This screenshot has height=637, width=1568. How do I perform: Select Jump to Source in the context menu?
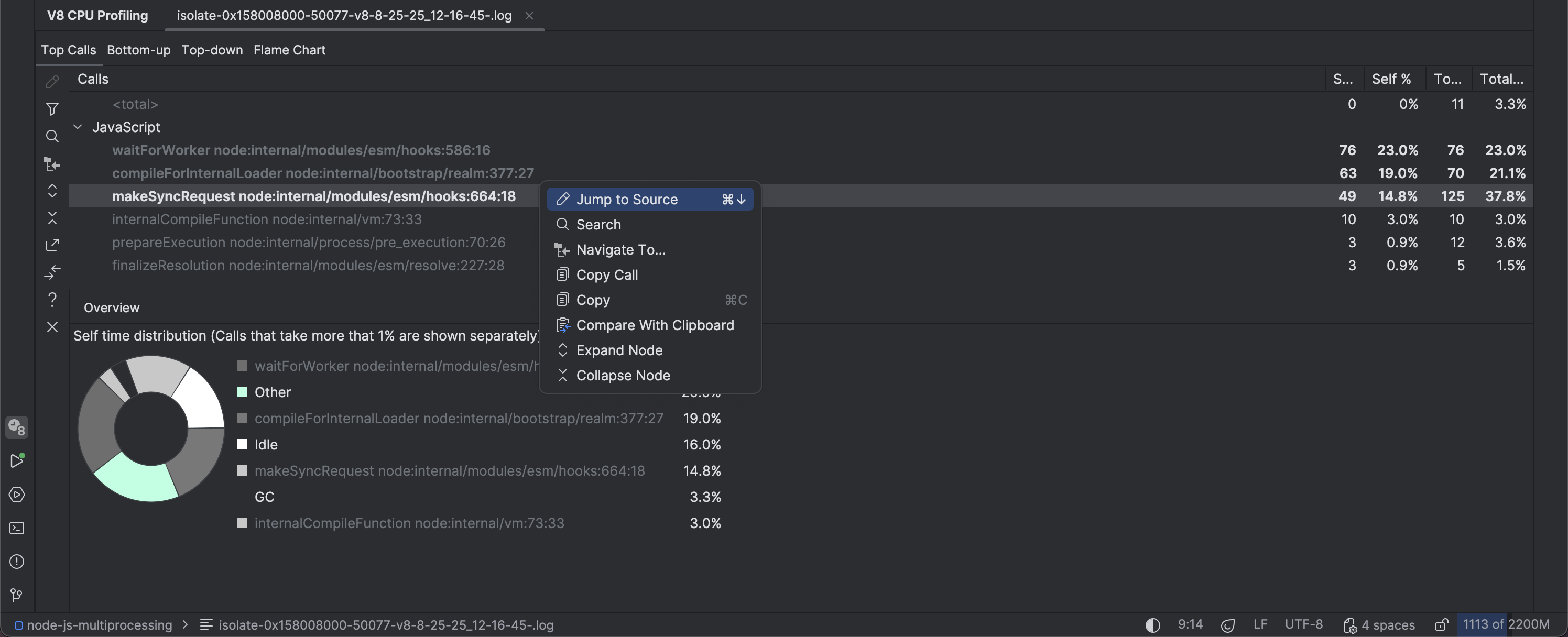(627, 199)
